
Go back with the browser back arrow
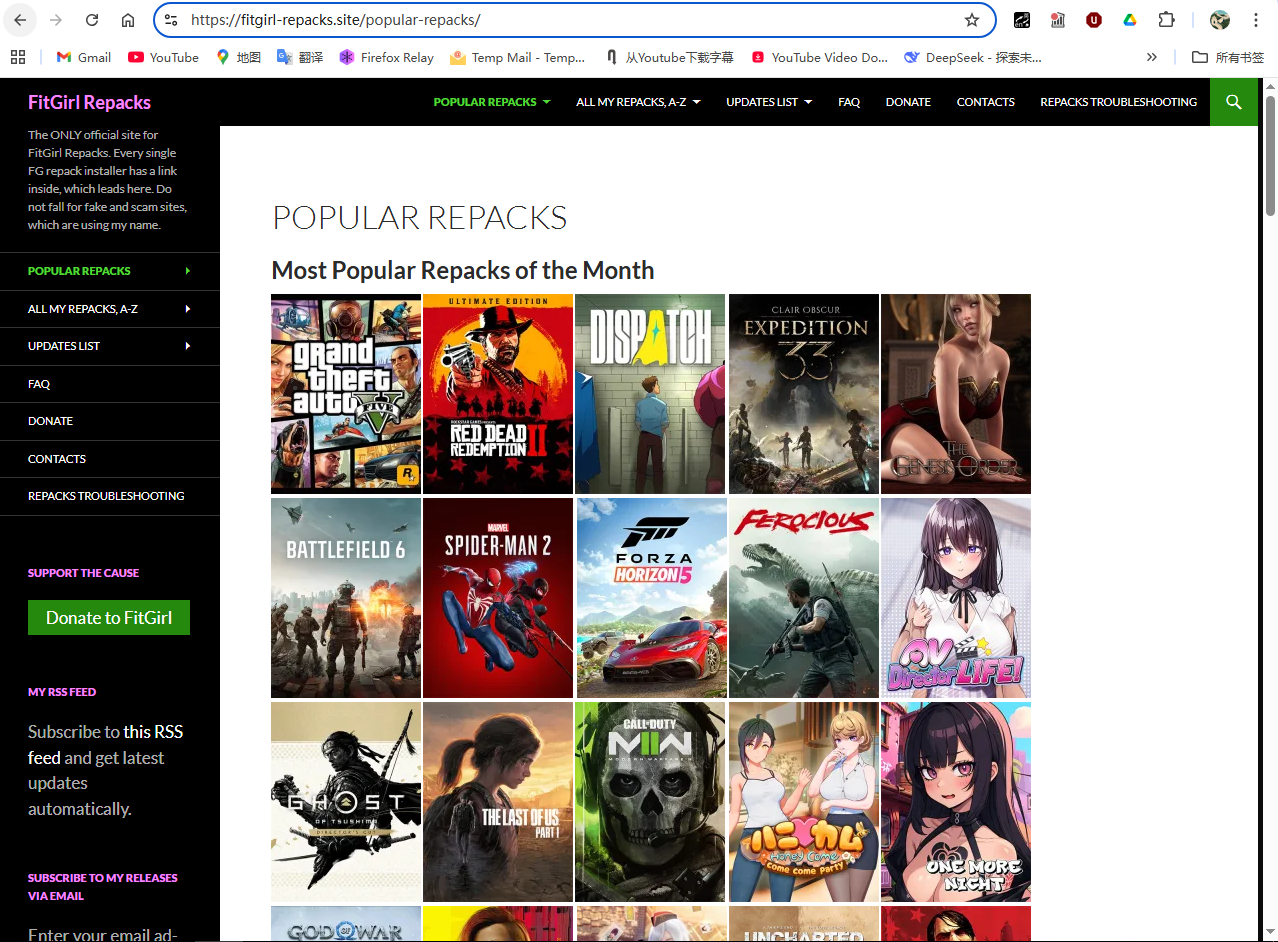click(20, 20)
